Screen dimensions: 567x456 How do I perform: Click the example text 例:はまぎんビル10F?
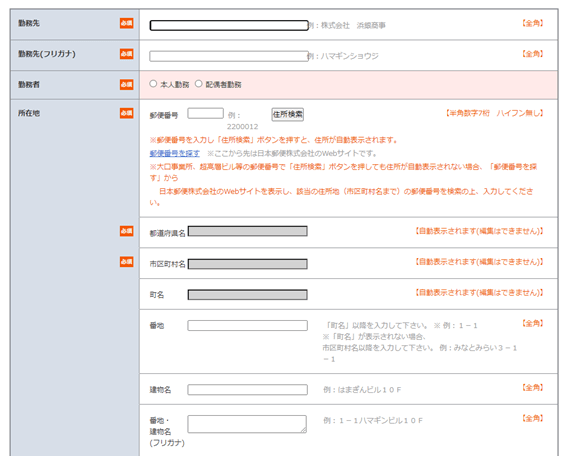coord(362,390)
